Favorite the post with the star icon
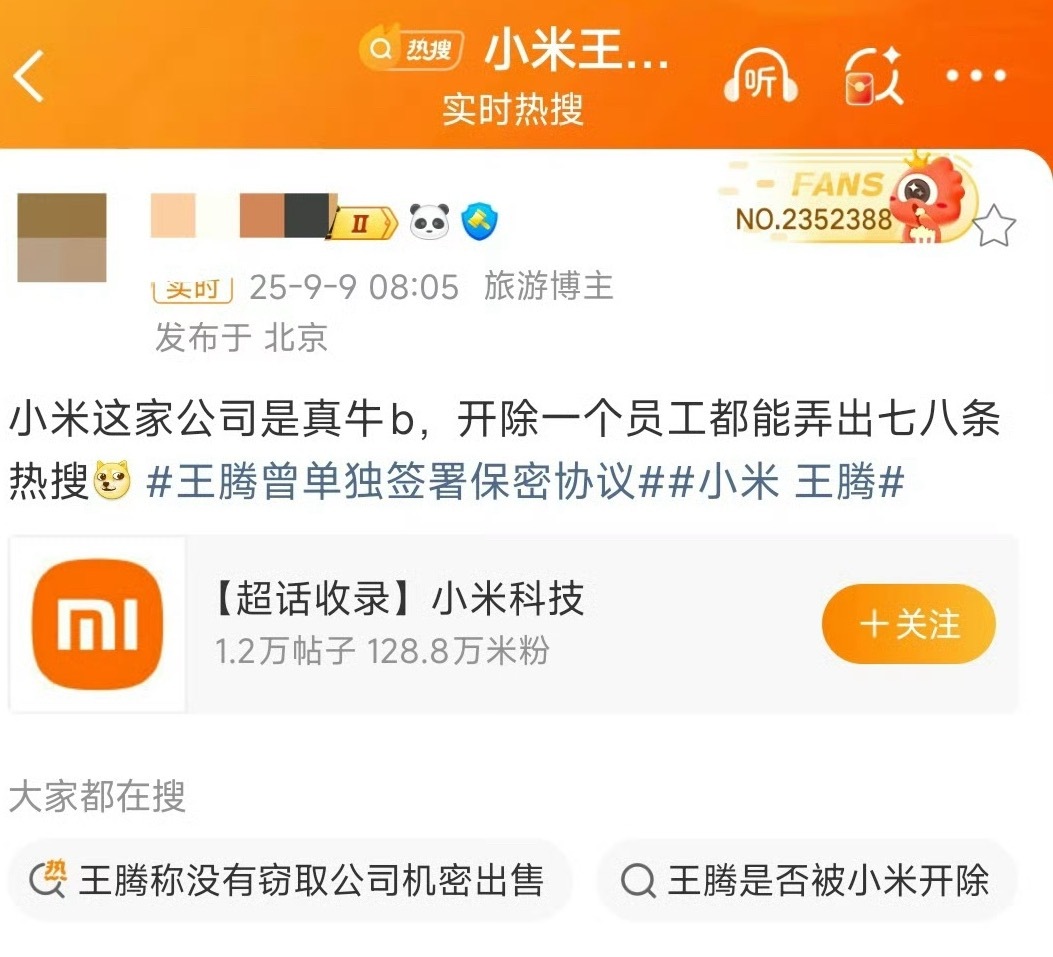 click(994, 226)
